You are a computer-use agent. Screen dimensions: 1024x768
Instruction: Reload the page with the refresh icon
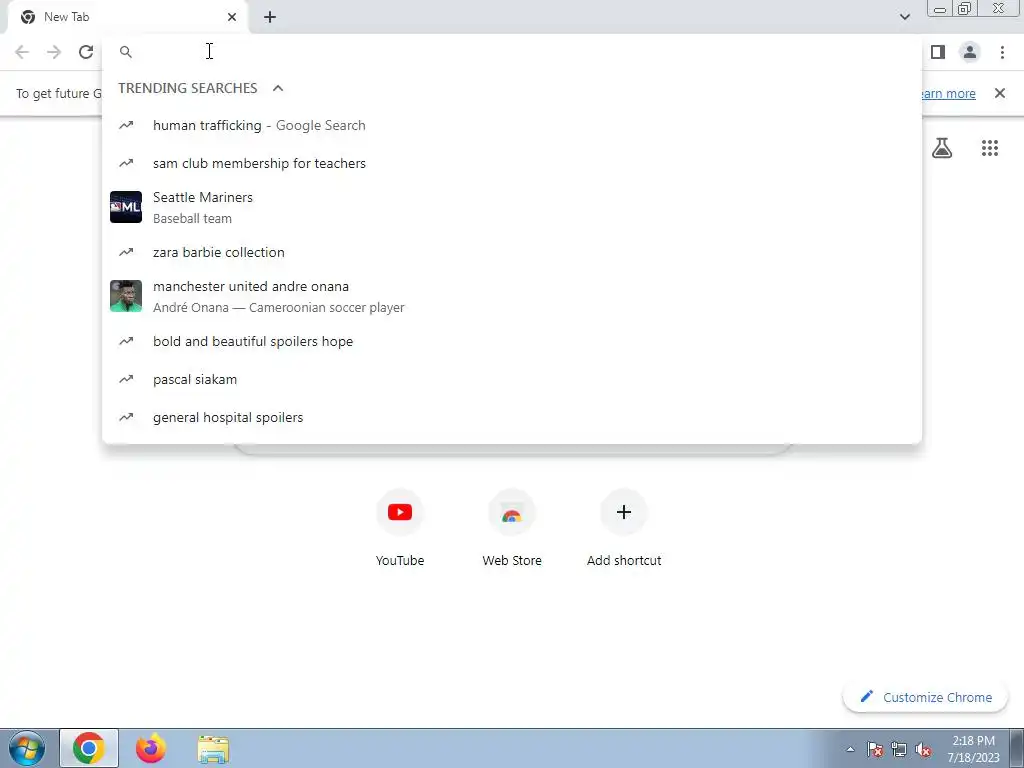pyautogui.click(x=86, y=52)
